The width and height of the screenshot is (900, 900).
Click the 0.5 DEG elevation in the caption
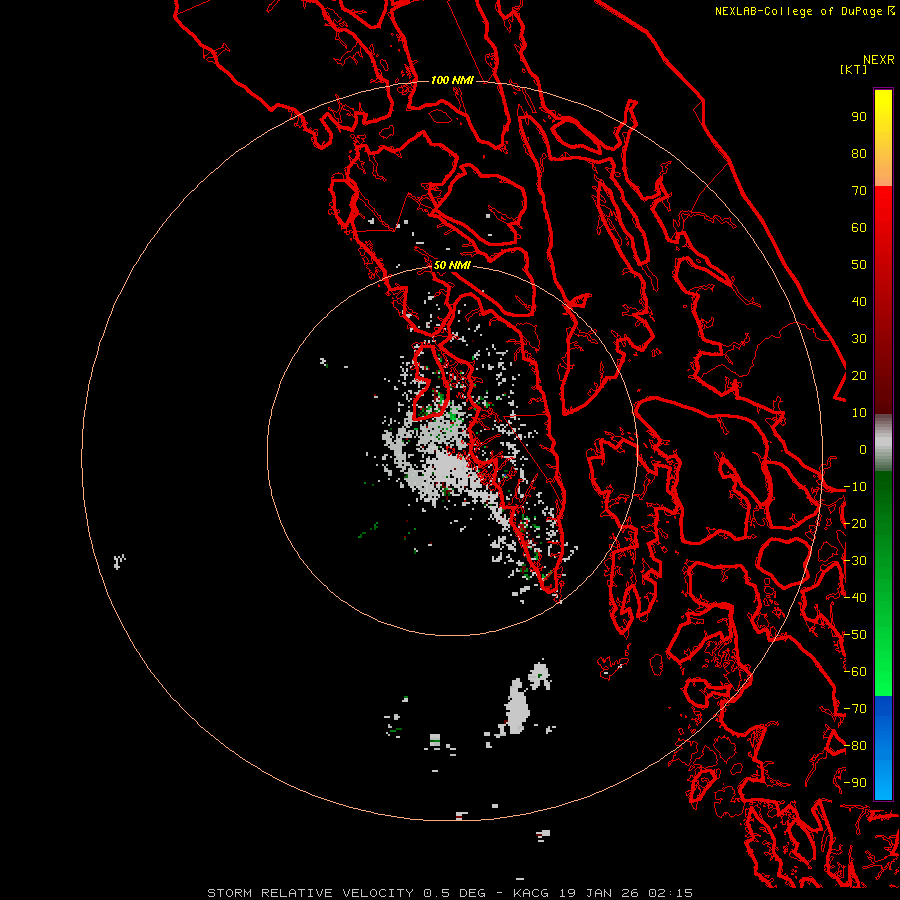coord(454,893)
